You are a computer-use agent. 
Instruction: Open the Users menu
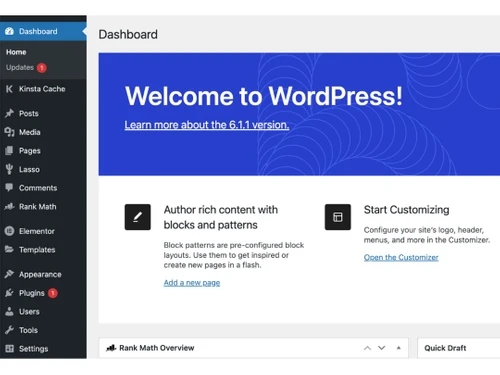(x=43, y=312)
